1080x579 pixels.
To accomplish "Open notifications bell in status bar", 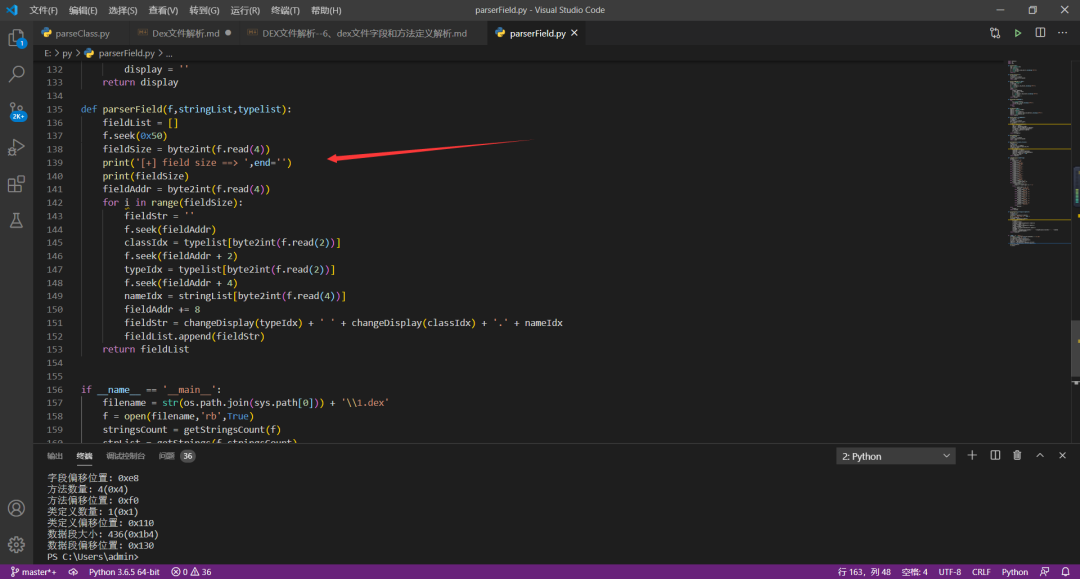I will 1066,572.
